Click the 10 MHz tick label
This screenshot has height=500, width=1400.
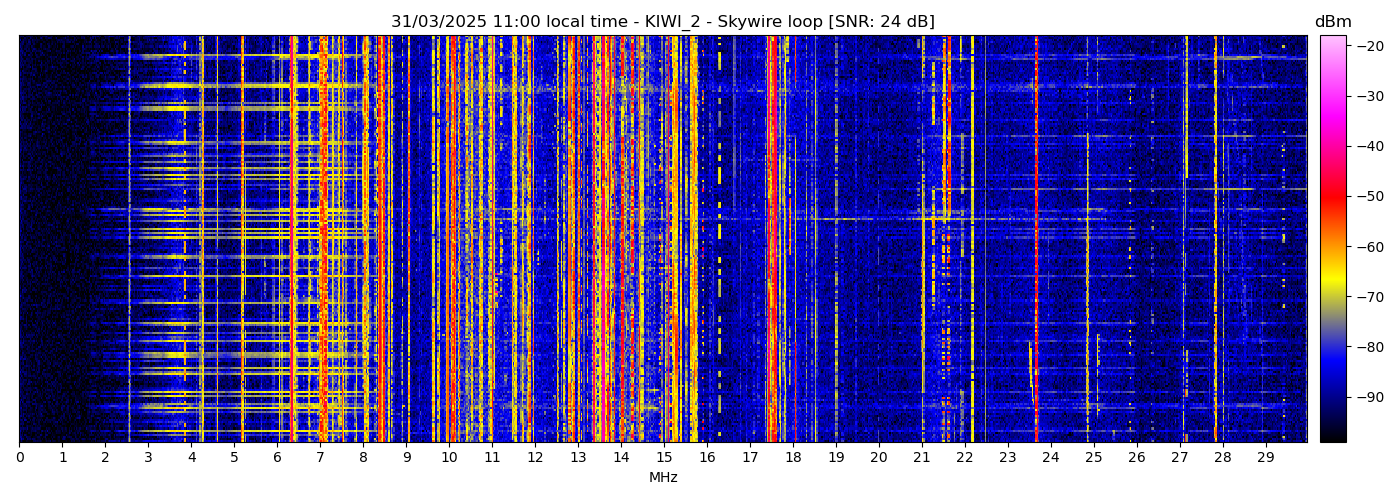[x=449, y=457]
